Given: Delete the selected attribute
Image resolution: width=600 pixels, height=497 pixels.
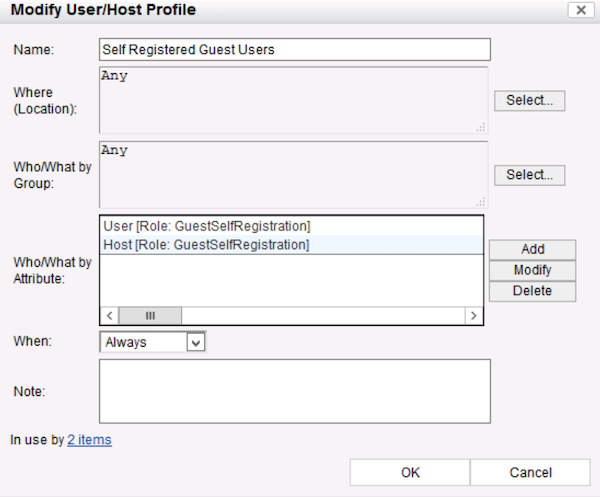Looking at the screenshot, I should point(532,291).
